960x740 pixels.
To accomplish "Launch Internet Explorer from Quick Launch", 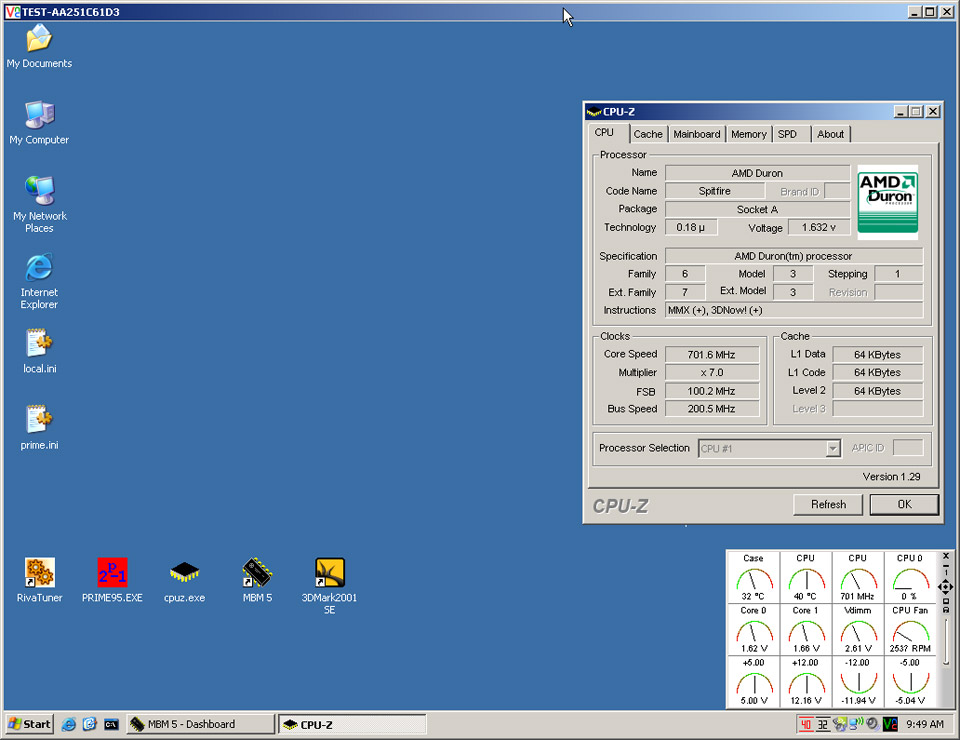I will coord(69,725).
